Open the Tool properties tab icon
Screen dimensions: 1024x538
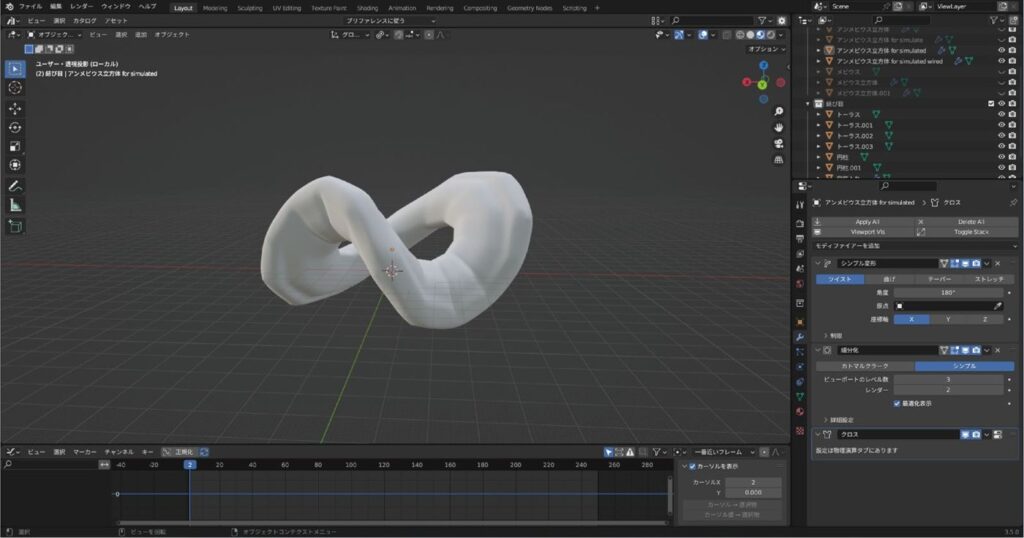point(800,205)
